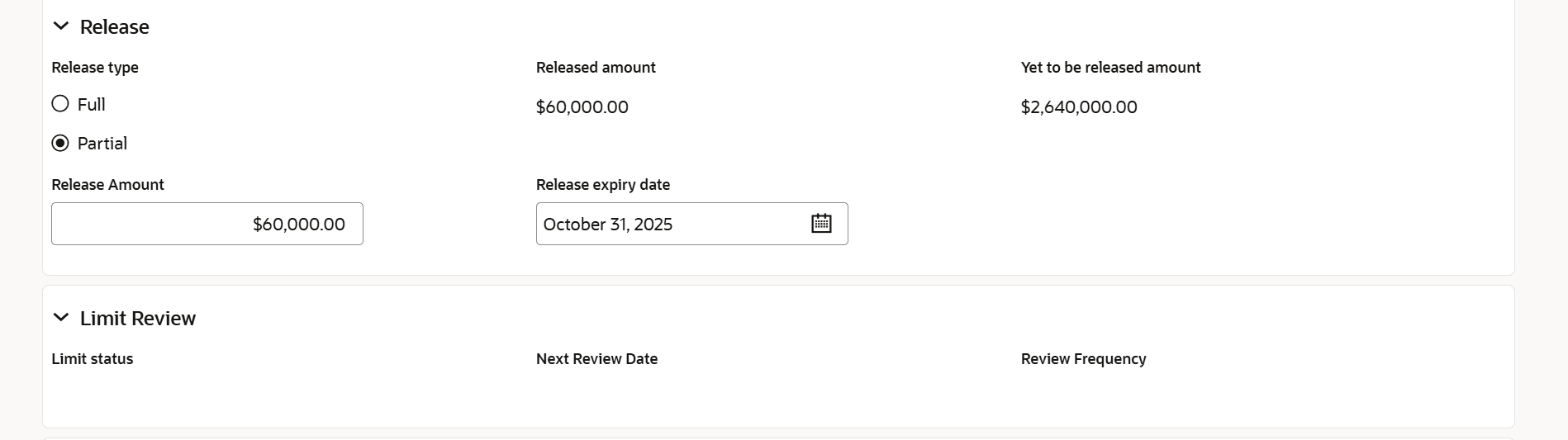Viewport: 1568px width, 440px height.
Task: Click the Limit Review section heading
Action: coord(138,319)
